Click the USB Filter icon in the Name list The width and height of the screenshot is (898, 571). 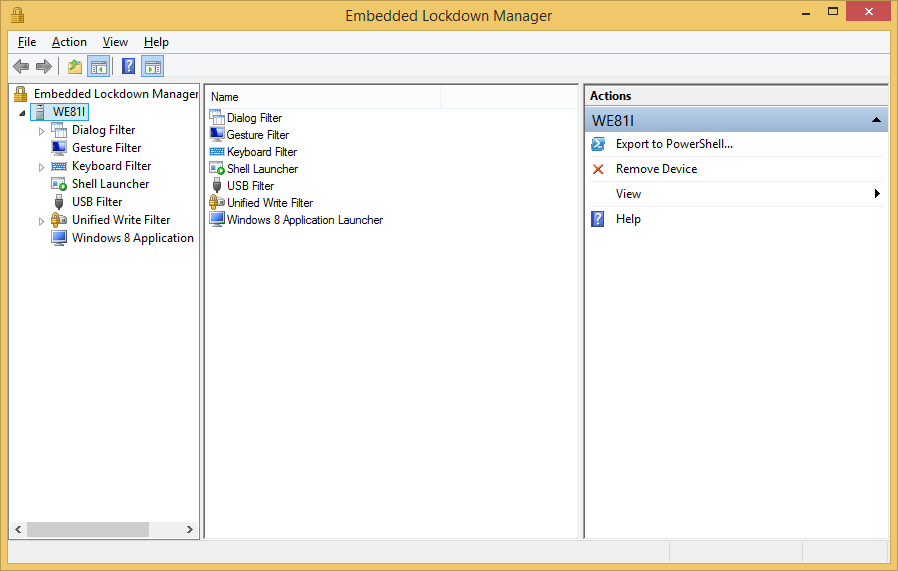click(217, 185)
